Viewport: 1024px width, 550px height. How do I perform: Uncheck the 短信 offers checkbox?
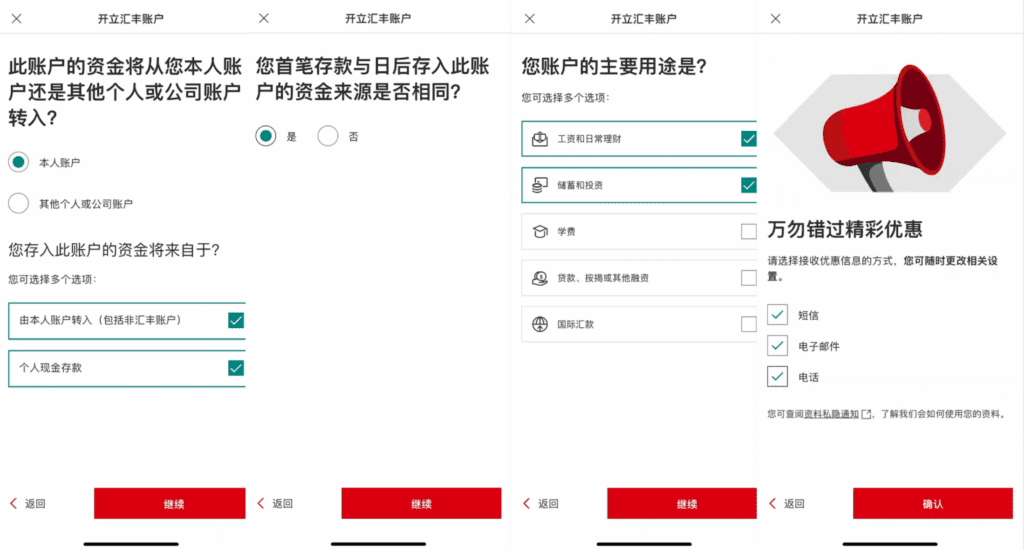pyautogui.click(x=777, y=315)
